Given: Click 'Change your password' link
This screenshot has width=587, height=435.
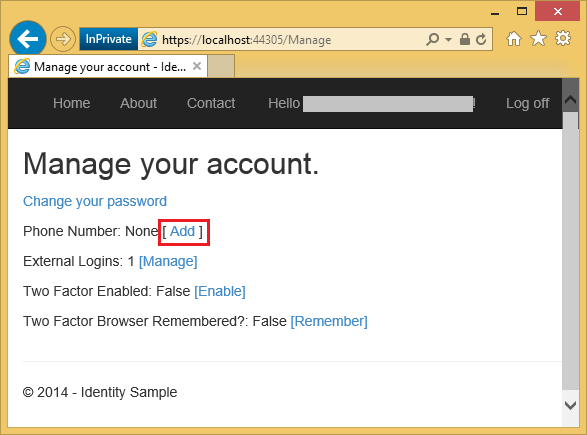Looking at the screenshot, I should point(95,201).
